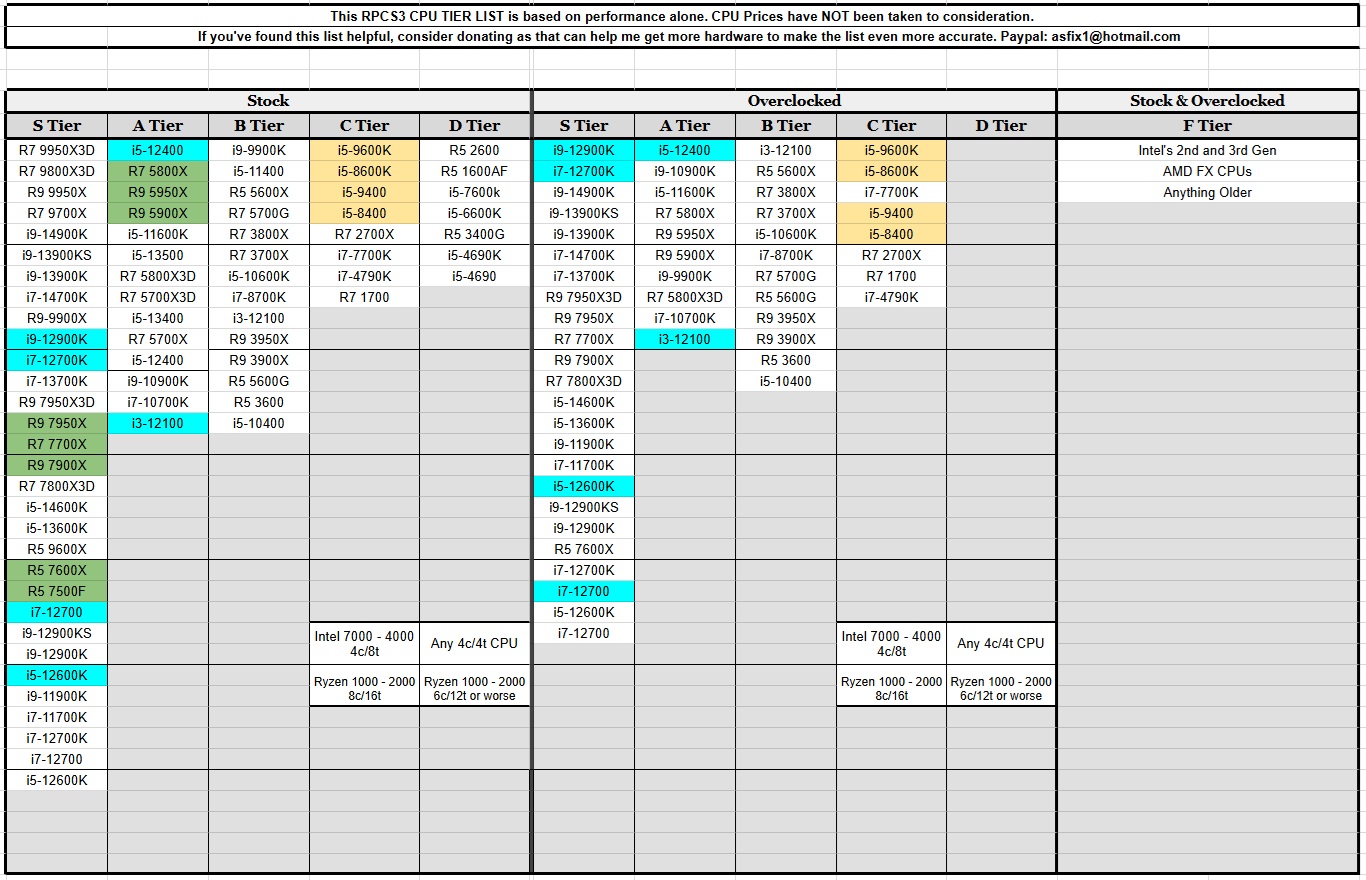
Task: Click the R7 7800X3D cell under Overclocked
Action: click(x=584, y=381)
